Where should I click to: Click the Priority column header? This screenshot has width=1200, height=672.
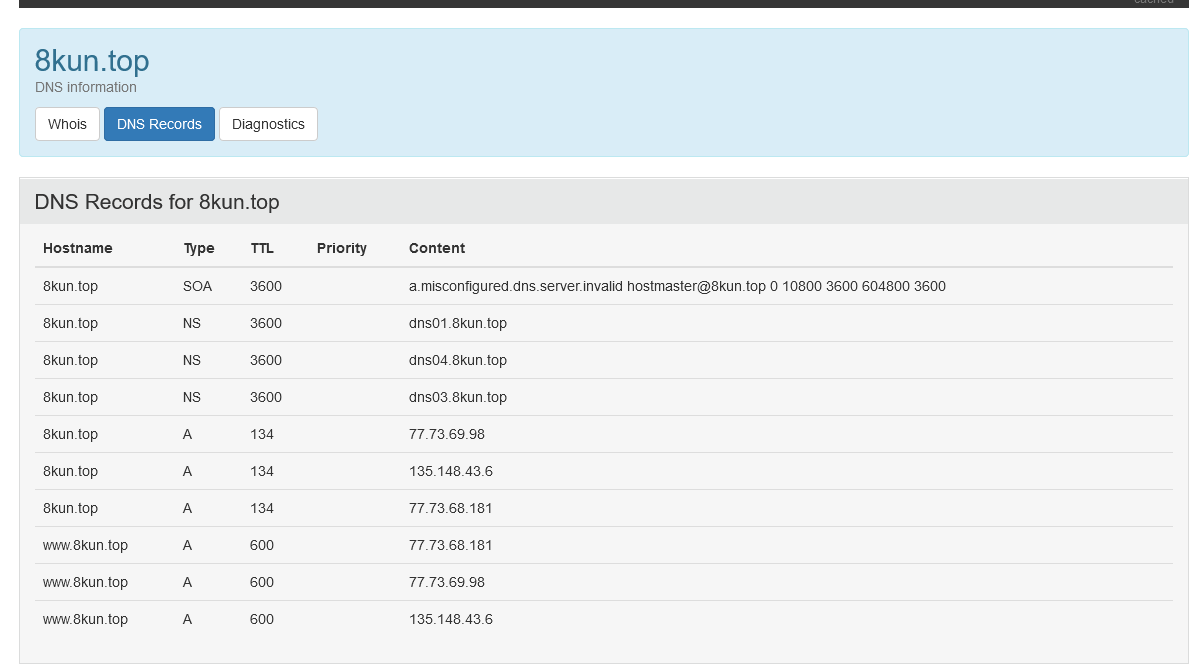coord(342,248)
